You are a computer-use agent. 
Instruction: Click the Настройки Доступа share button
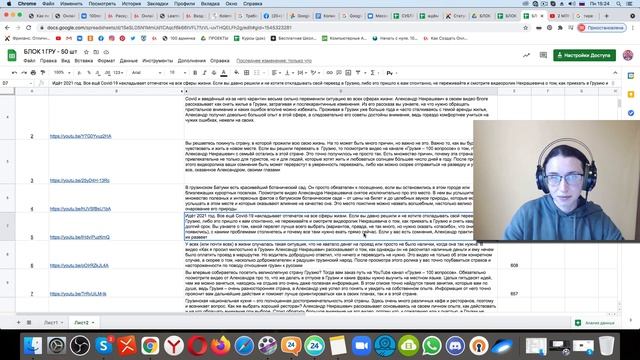pyautogui.click(x=584, y=55)
